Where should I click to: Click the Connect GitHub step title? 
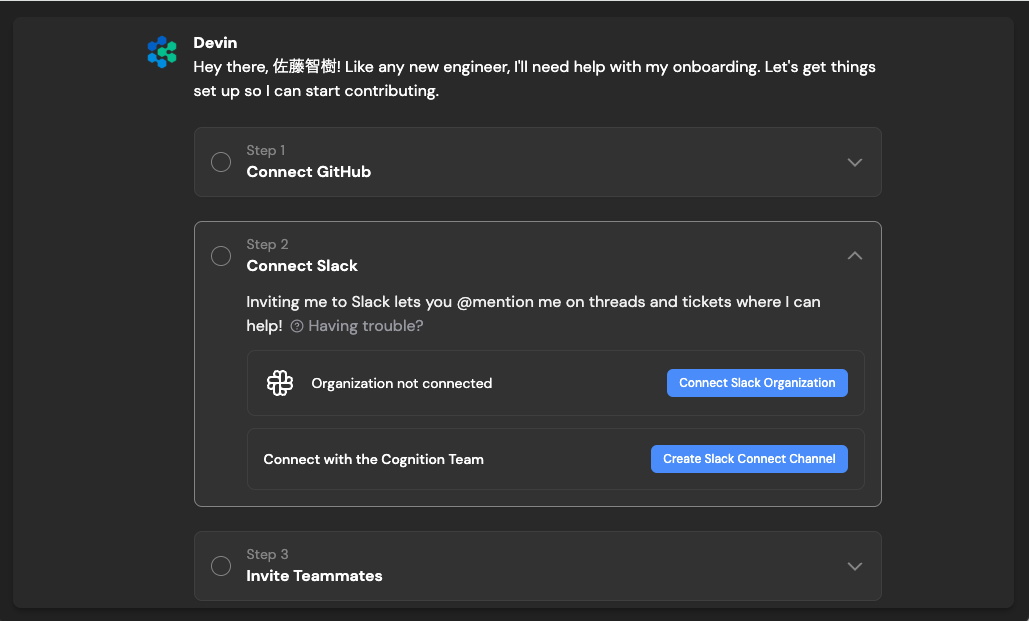click(x=308, y=172)
